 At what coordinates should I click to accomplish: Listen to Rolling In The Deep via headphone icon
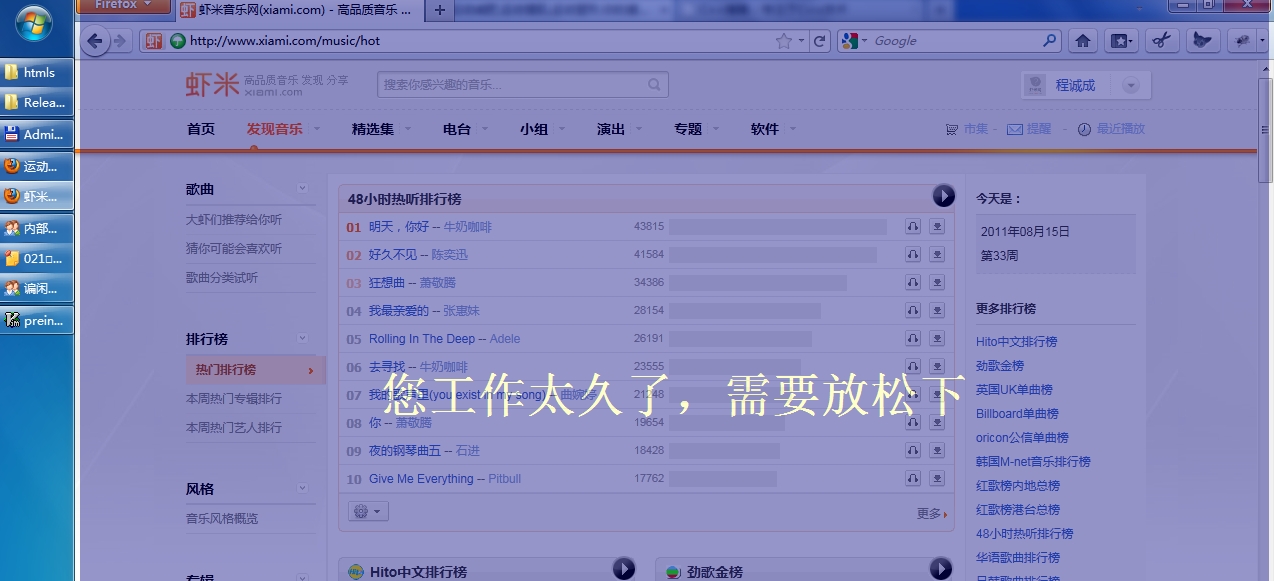click(913, 339)
